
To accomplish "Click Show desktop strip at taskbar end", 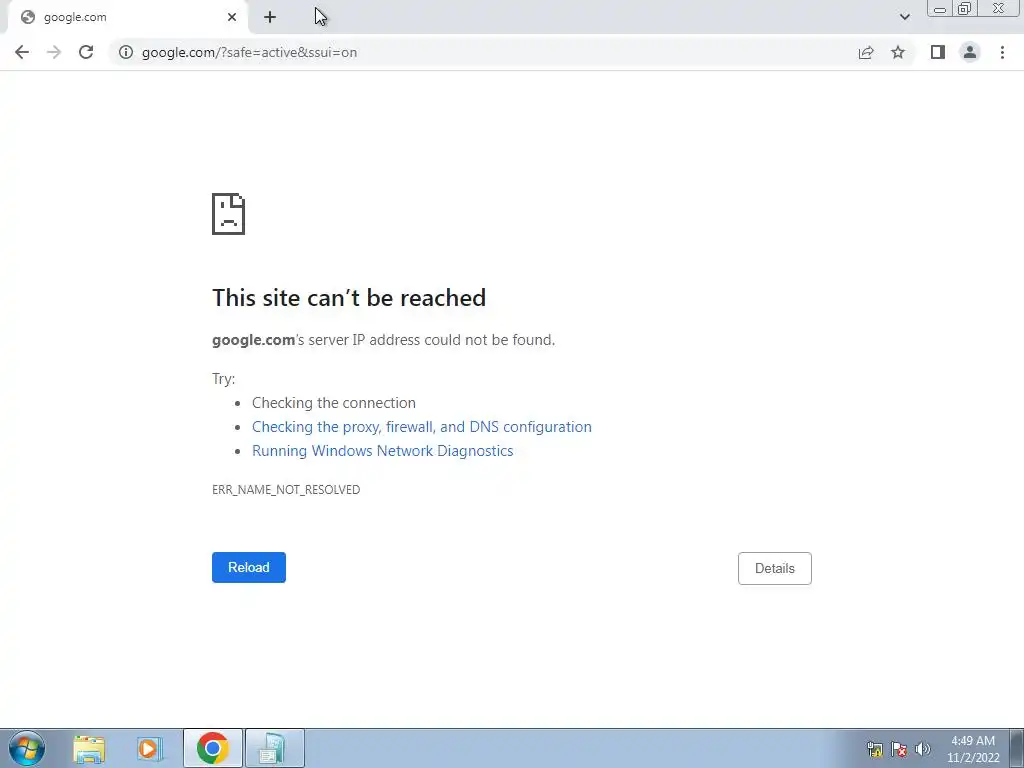I will [1017, 748].
